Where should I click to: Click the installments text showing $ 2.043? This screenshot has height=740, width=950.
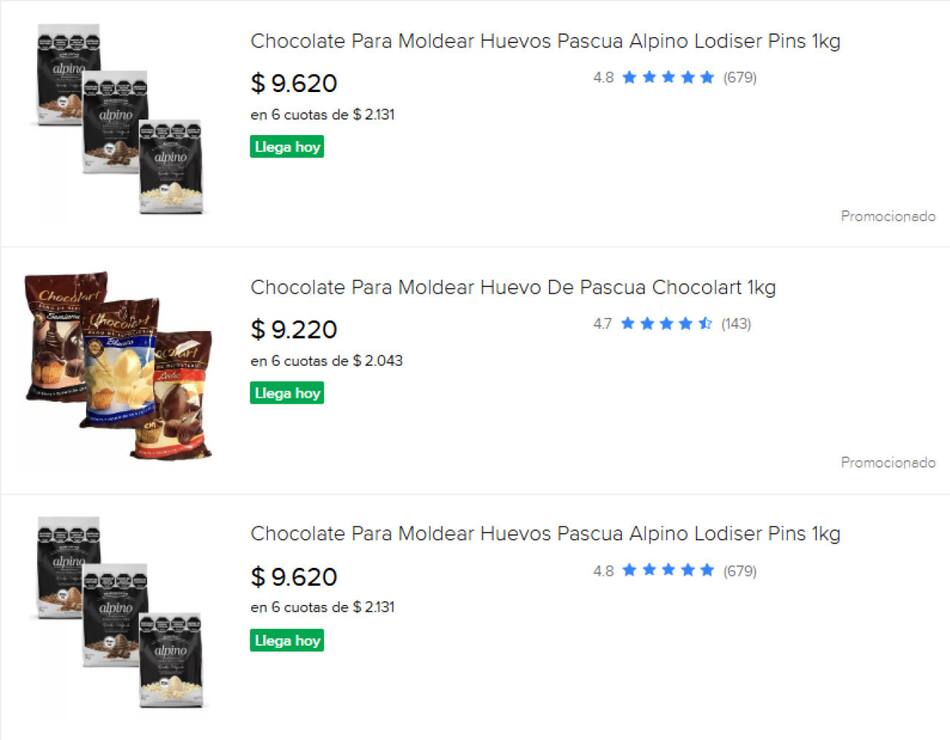coord(326,360)
